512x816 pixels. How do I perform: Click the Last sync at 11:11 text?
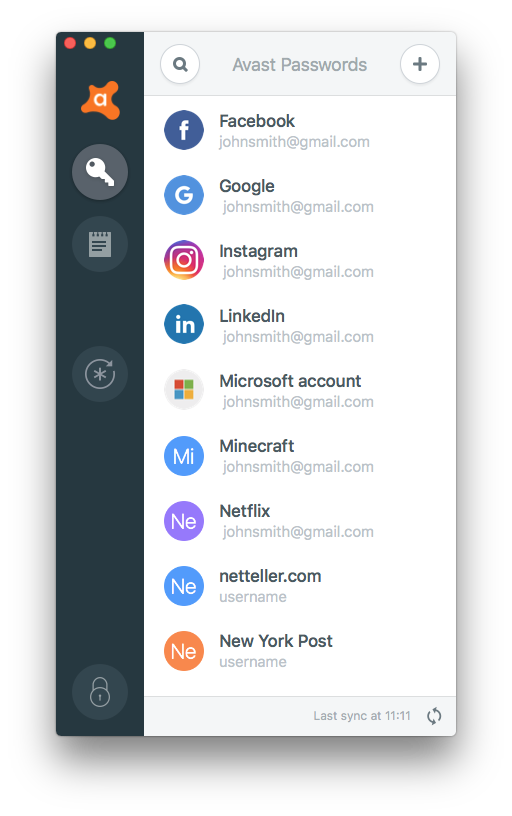pyautogui.click(x=362, y=716)
